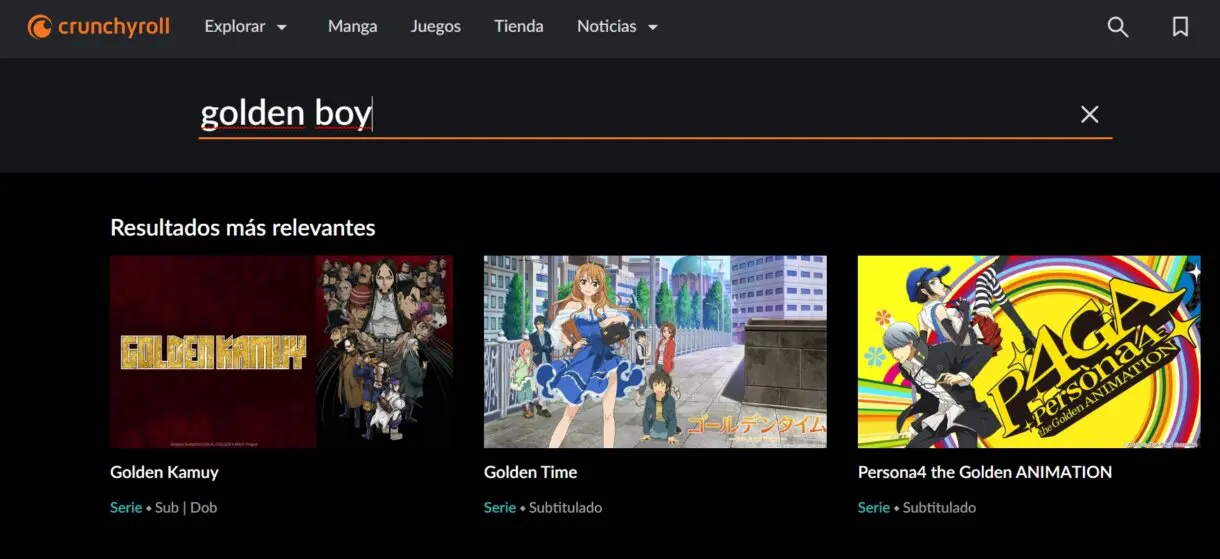Expand the Explorar dropdown menu
Image resolution: width=1220 pixels, height=559 pixels.
tap(246, 27)
